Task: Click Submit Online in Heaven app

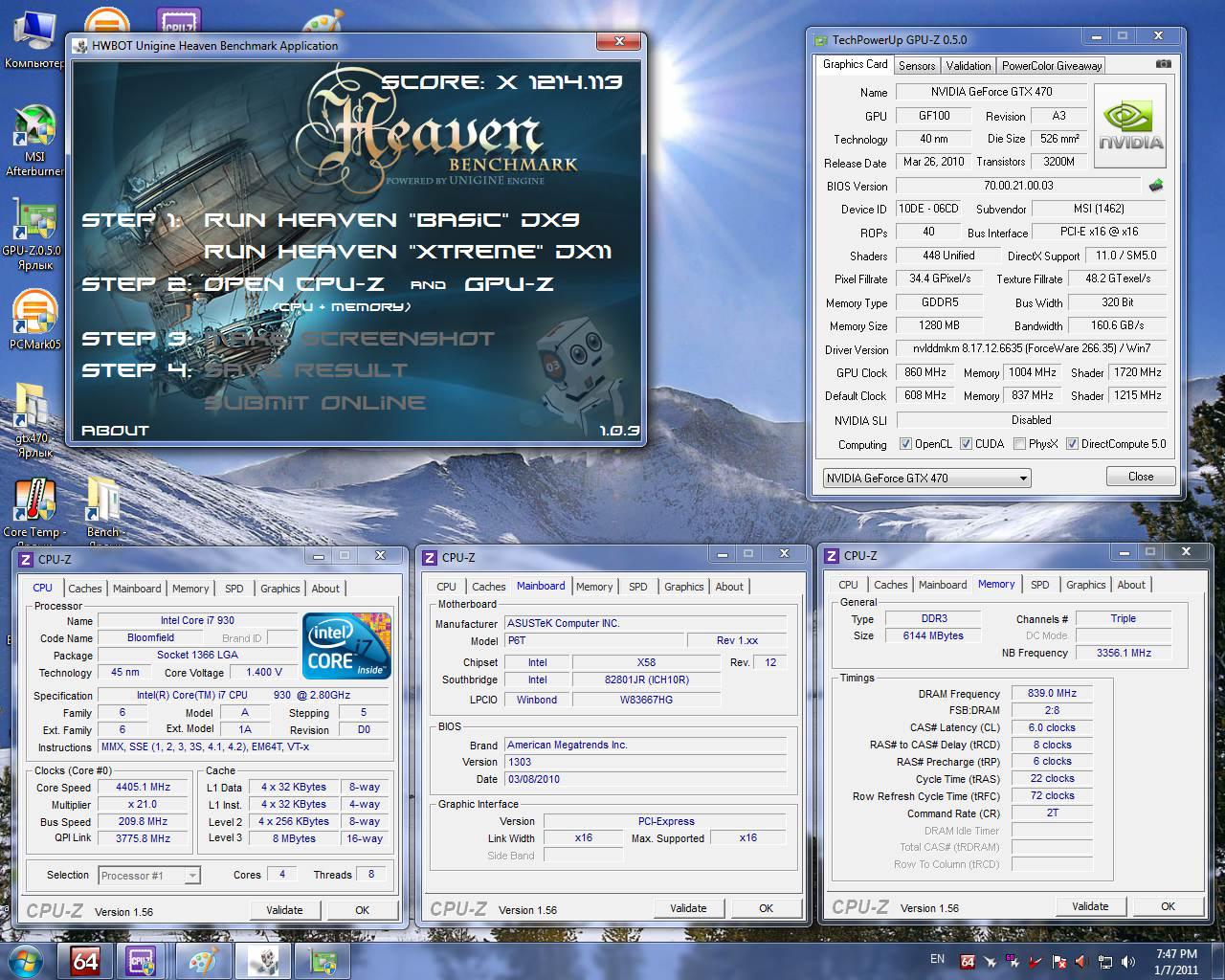Action: pyautogui.click(x=315, y=402)
